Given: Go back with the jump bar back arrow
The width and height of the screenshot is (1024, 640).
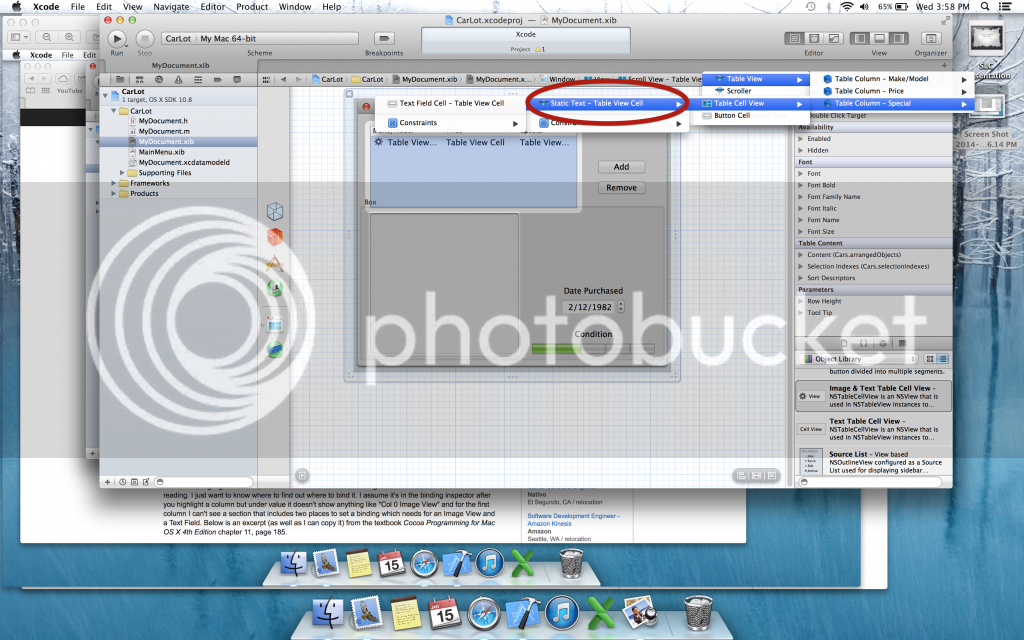Looking at the screenshot, I should (283, 80).
